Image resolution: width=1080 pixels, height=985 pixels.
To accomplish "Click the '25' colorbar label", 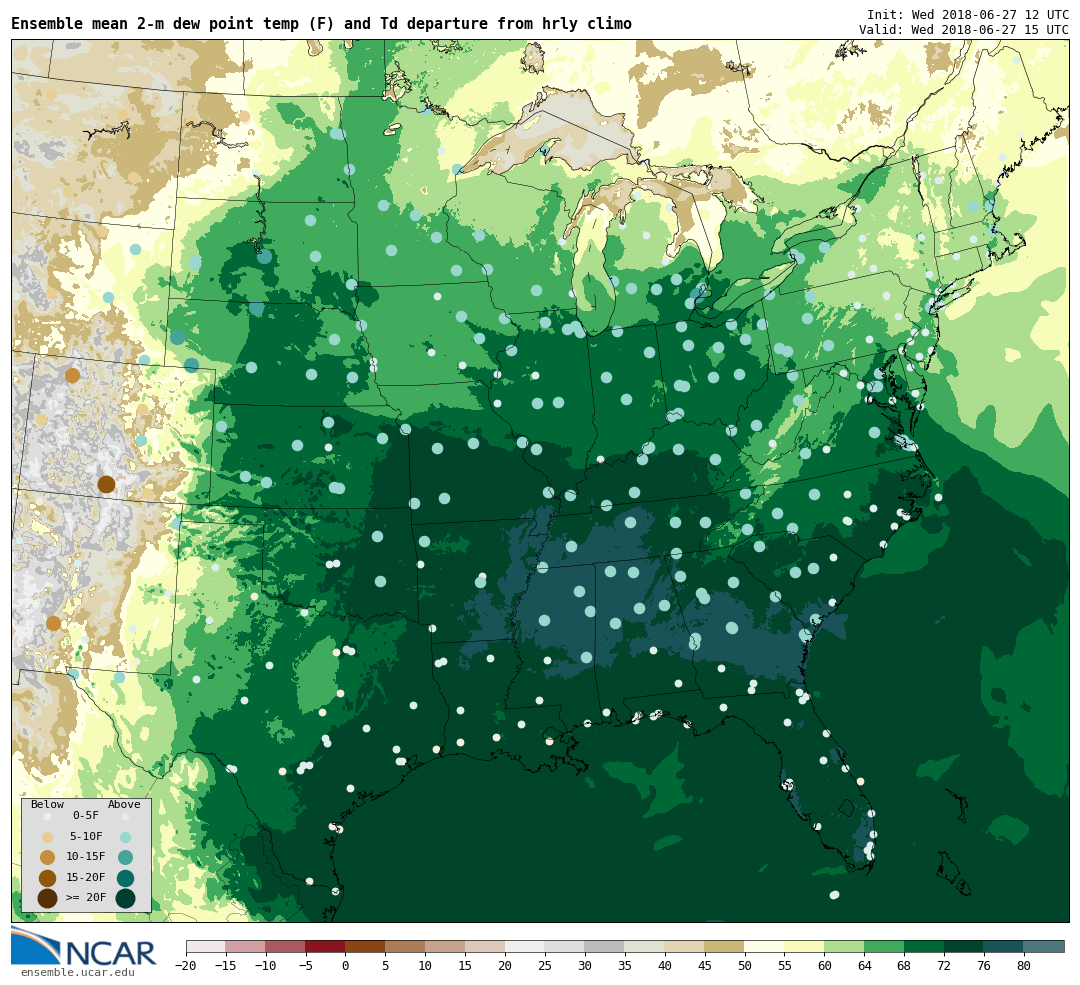I will 545,966.
